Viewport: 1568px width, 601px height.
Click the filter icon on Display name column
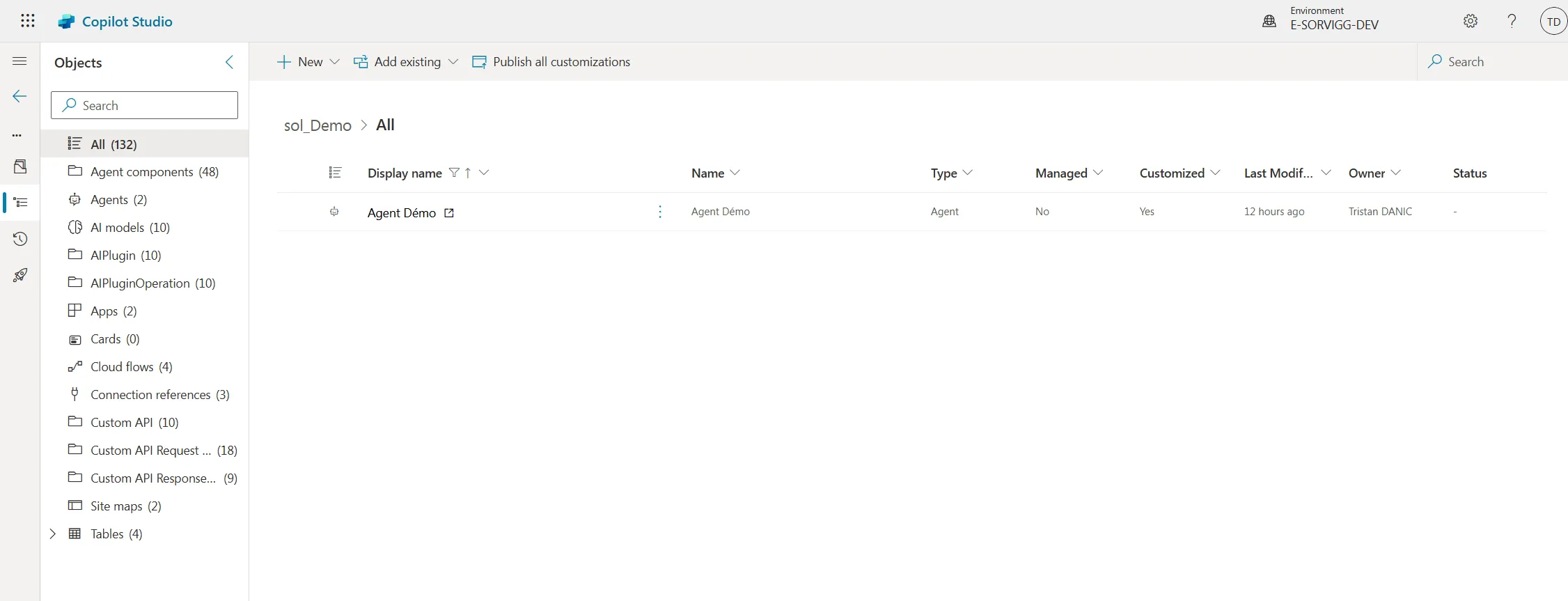click(454, 173)
